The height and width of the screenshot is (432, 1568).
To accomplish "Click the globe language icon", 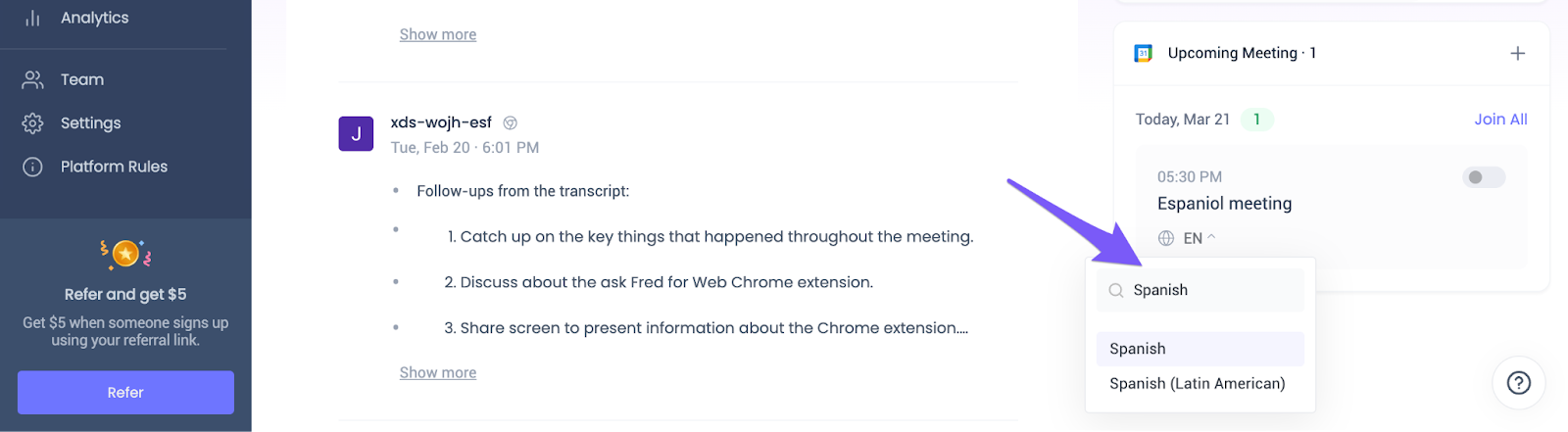I will [1166, 238].
